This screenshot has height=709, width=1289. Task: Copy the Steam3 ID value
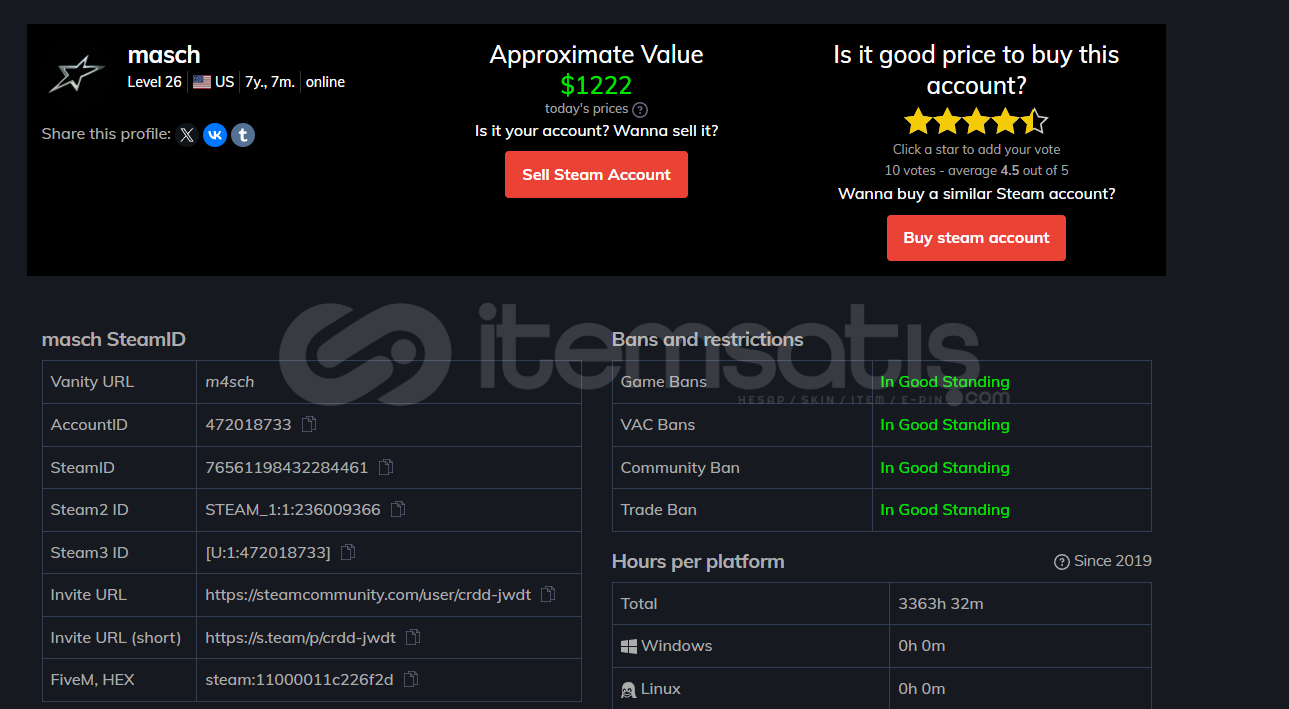coord(348,552)
